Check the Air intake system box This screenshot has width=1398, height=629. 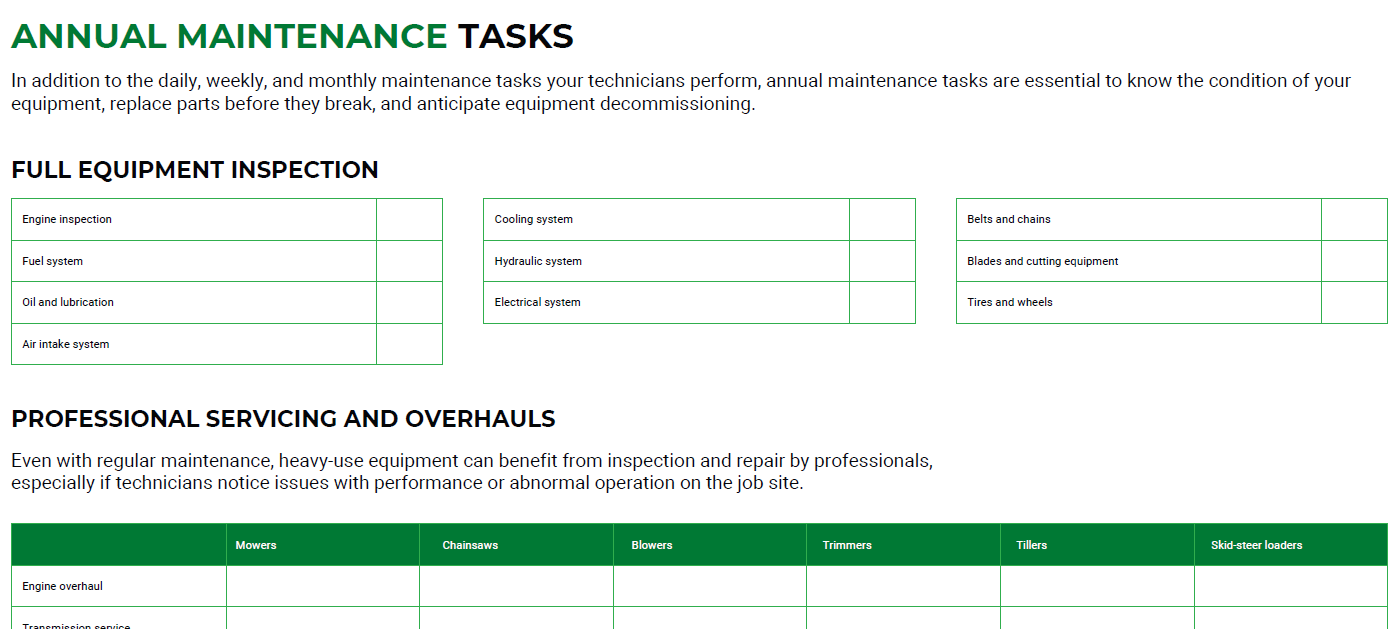409,343
